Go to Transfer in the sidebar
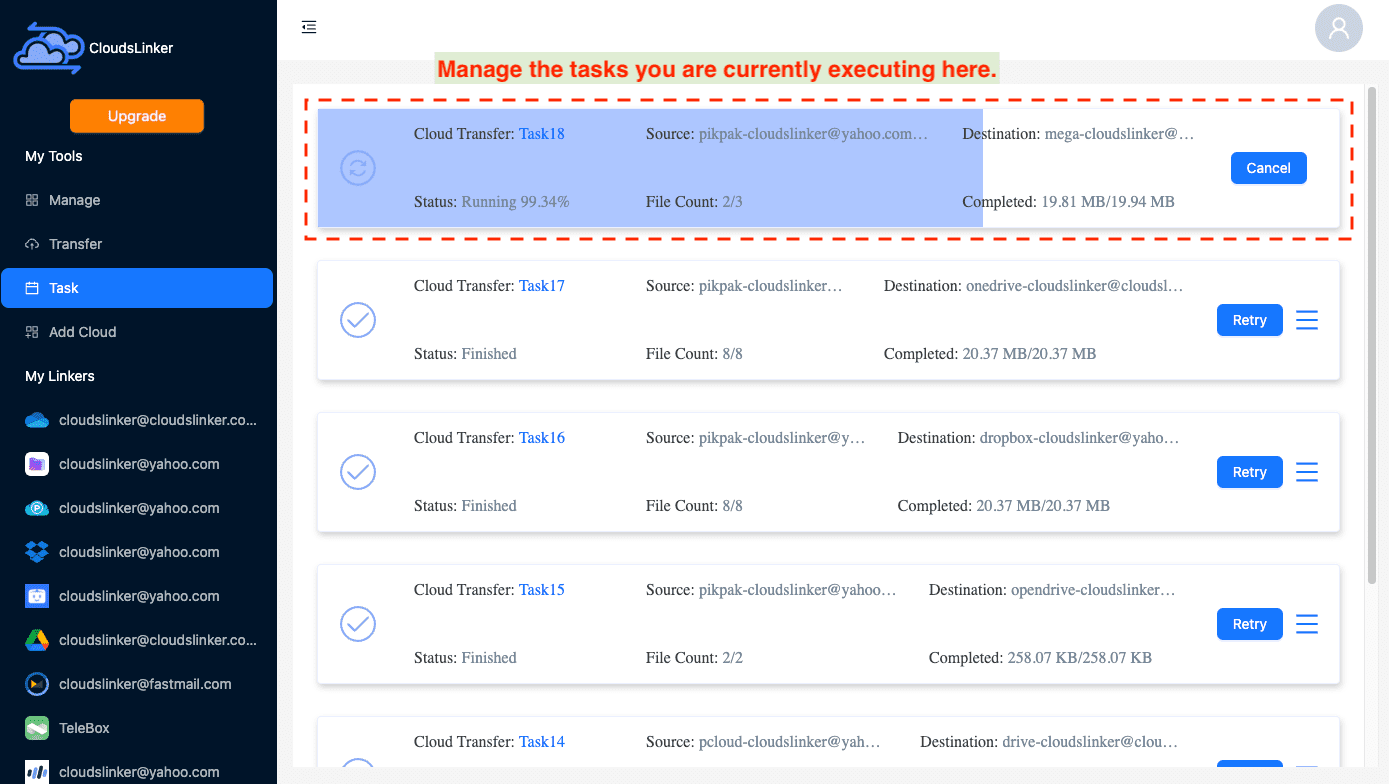1389x784 pixels. tap(75, 244)
